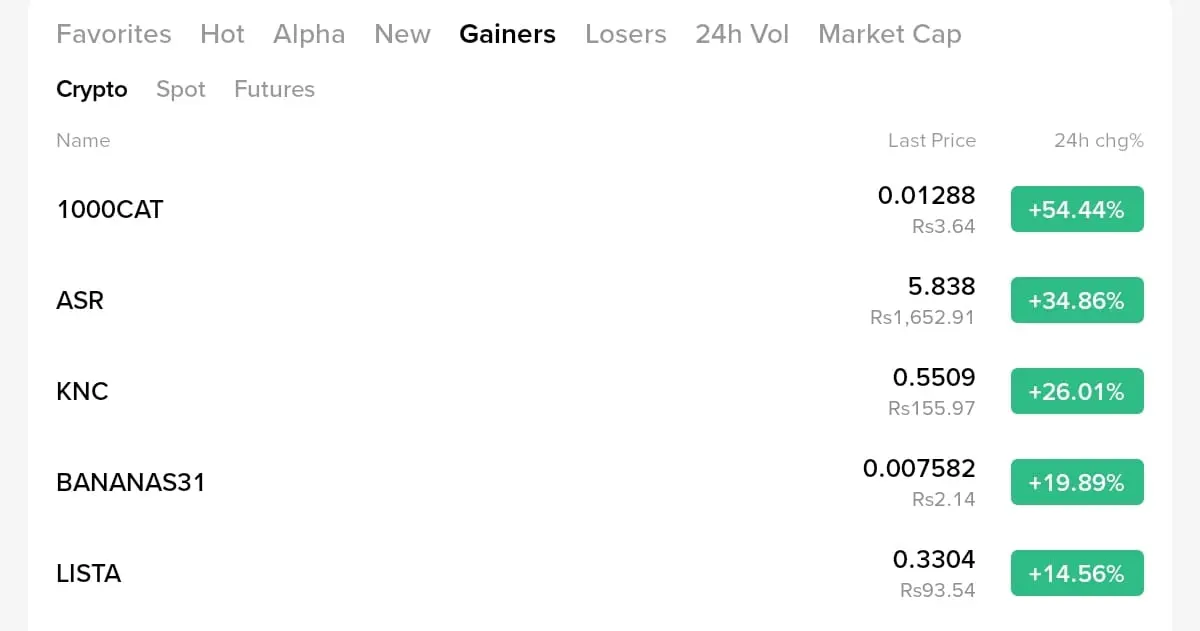Click the 1000CAT +54.44% badge

1077,209
